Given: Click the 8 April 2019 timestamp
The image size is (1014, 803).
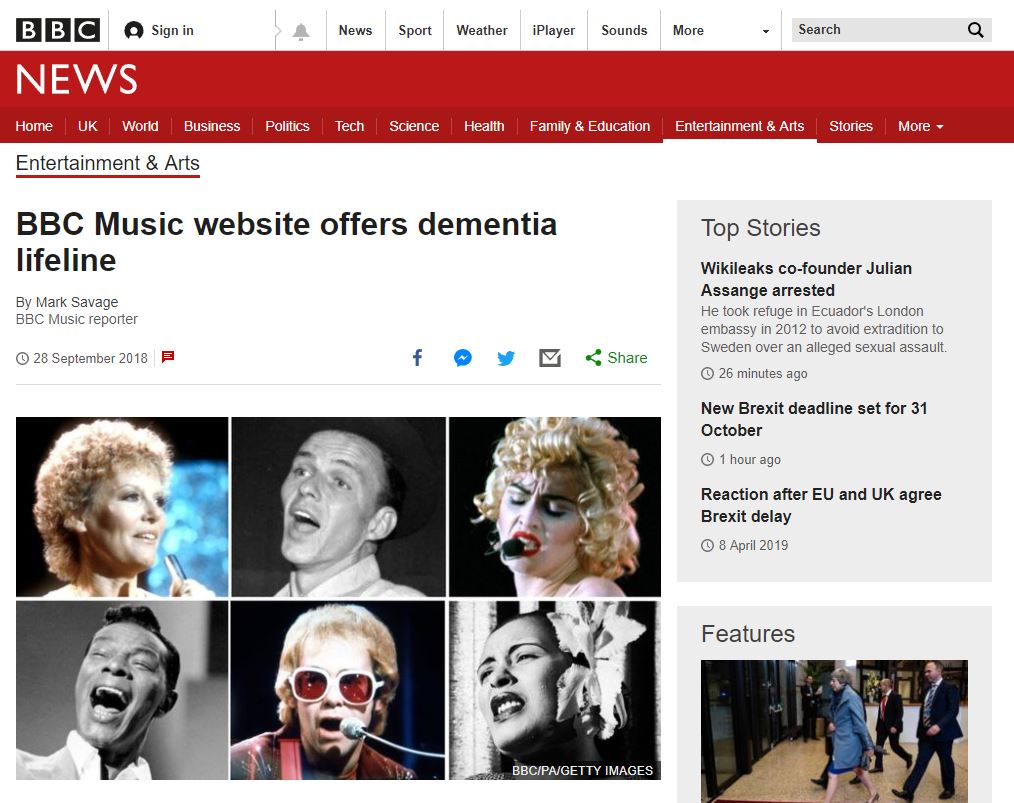Looking at the screenshot, I should tap(753, 545).
